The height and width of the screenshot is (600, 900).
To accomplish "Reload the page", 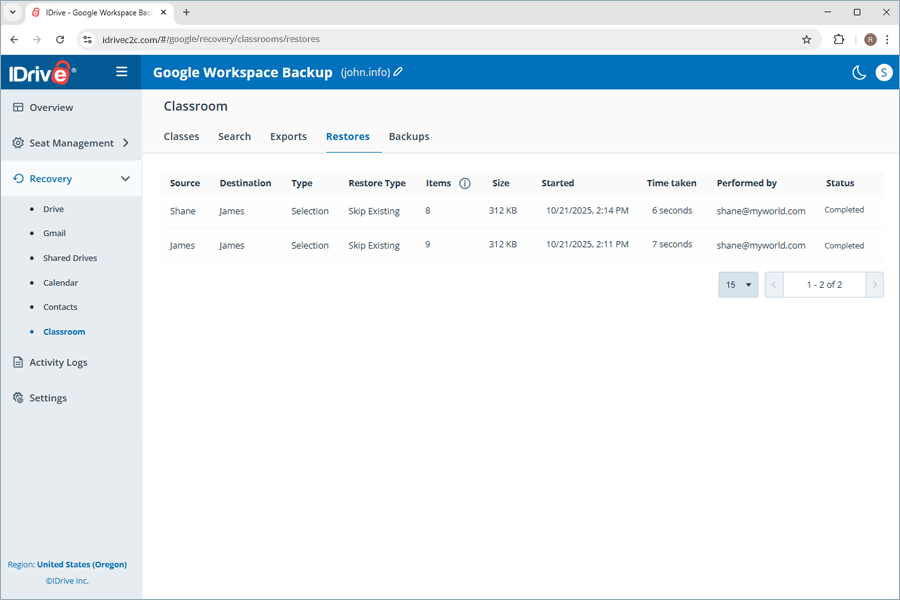I will click(60, 39).
